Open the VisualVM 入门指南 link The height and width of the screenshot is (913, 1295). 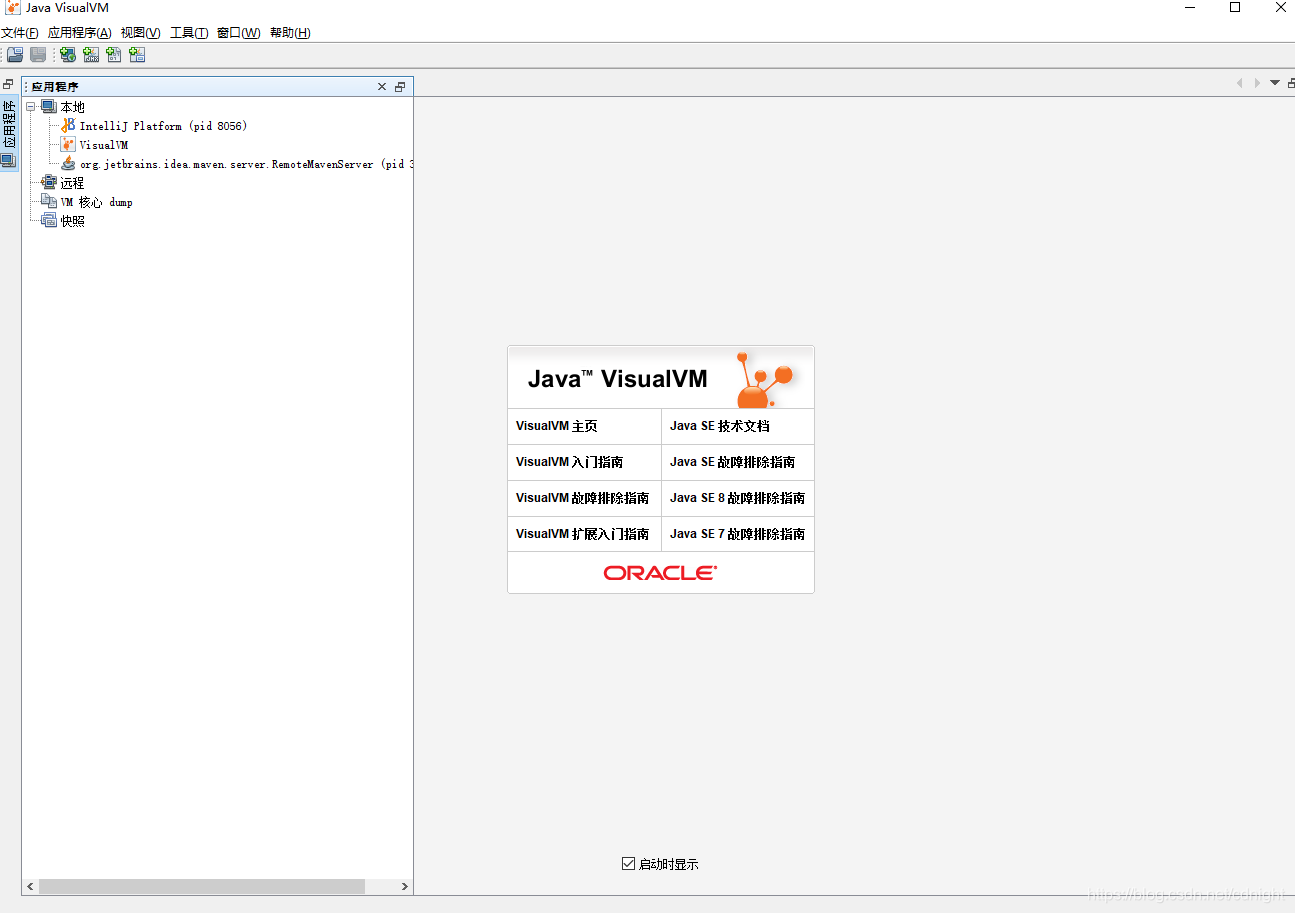tap(570, 462)
